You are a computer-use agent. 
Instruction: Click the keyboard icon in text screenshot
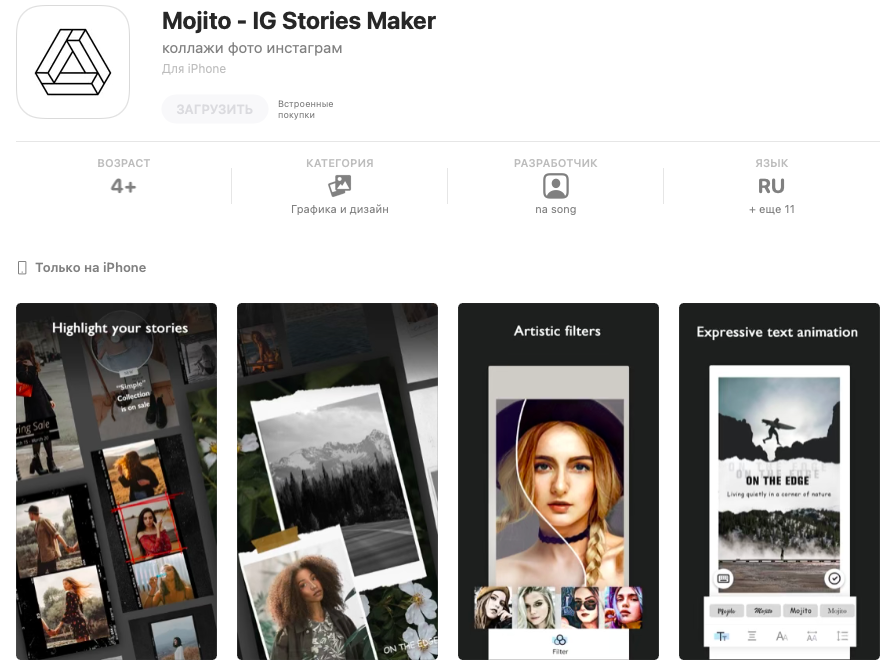(723, 578)
